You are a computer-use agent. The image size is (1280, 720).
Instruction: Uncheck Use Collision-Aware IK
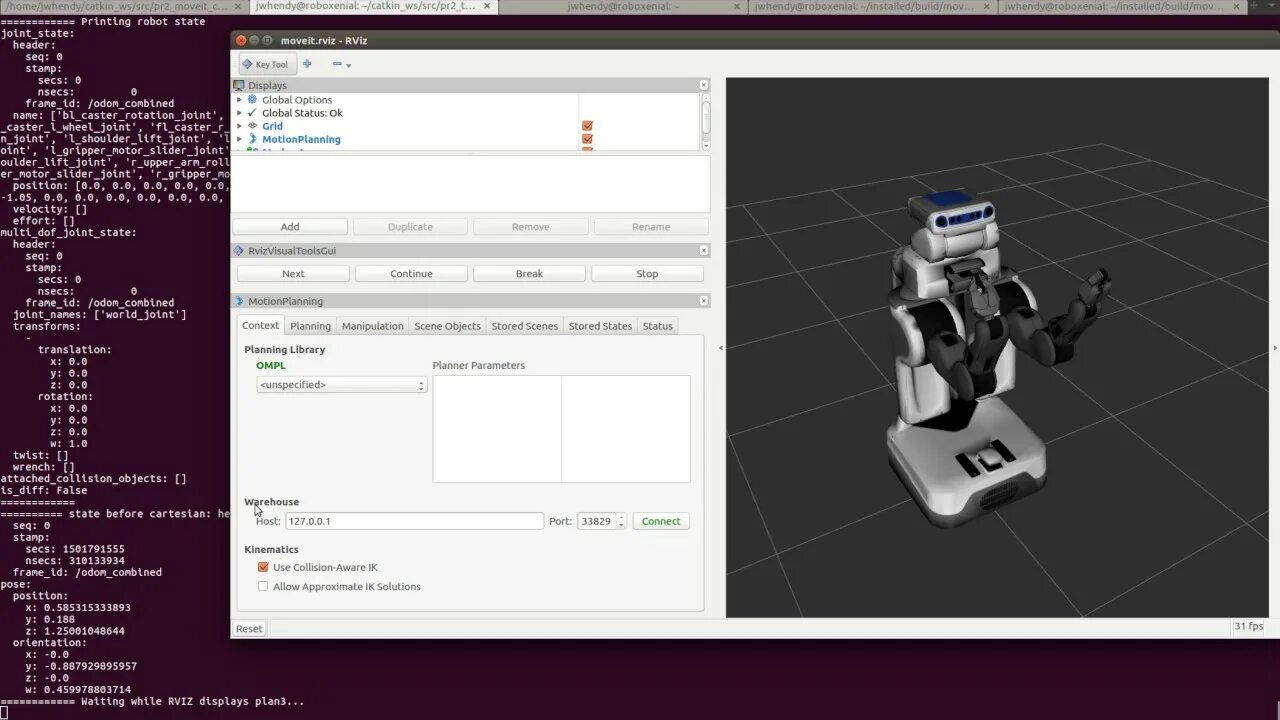point(263,567)
